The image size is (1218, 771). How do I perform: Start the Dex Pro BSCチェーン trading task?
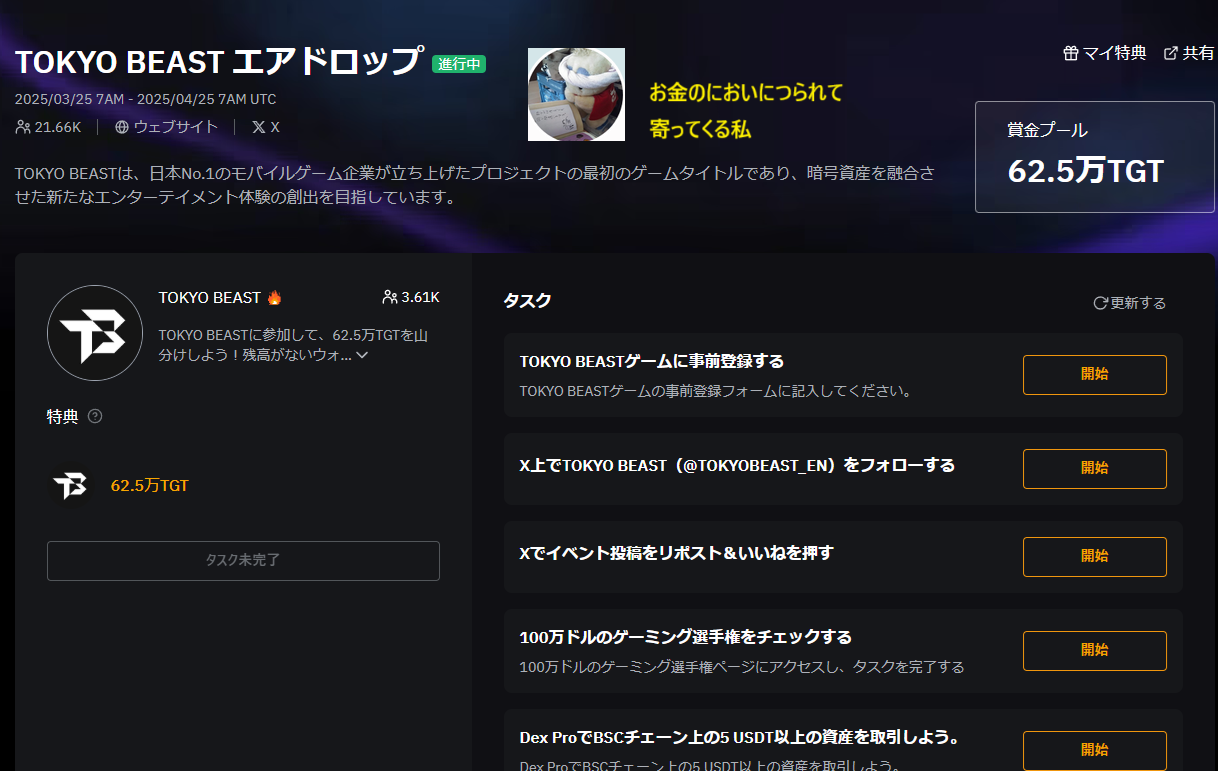click(1094, 750)
